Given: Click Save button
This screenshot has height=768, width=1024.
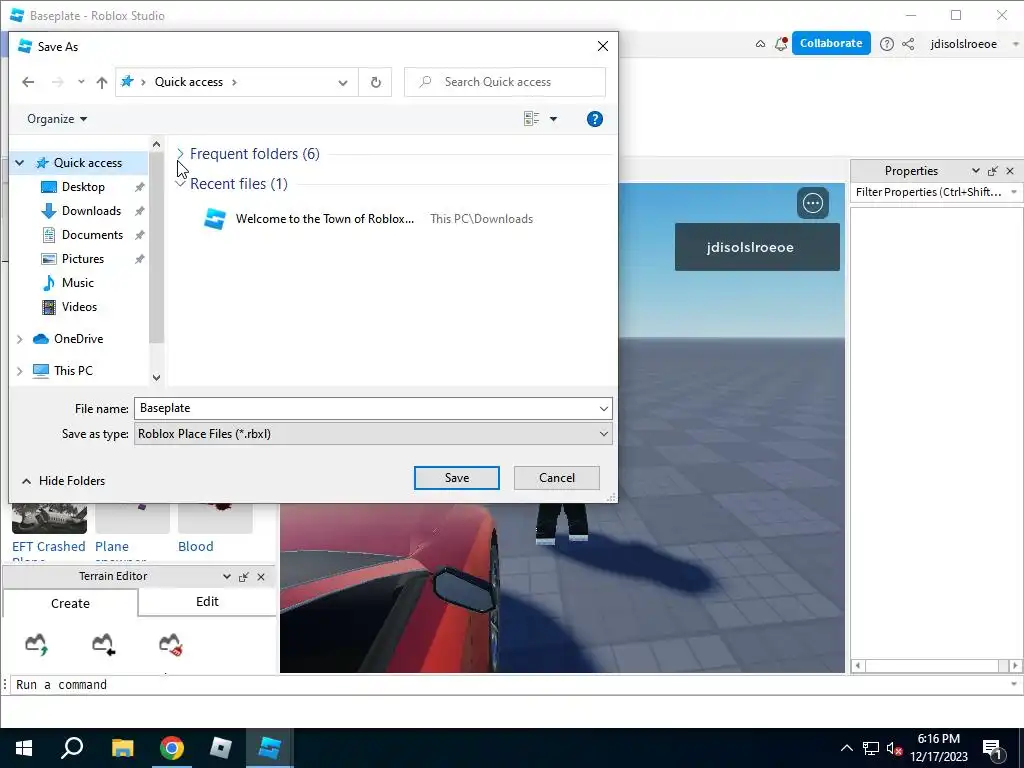Looking at the screenshot, I should click(x=456, y=478).
